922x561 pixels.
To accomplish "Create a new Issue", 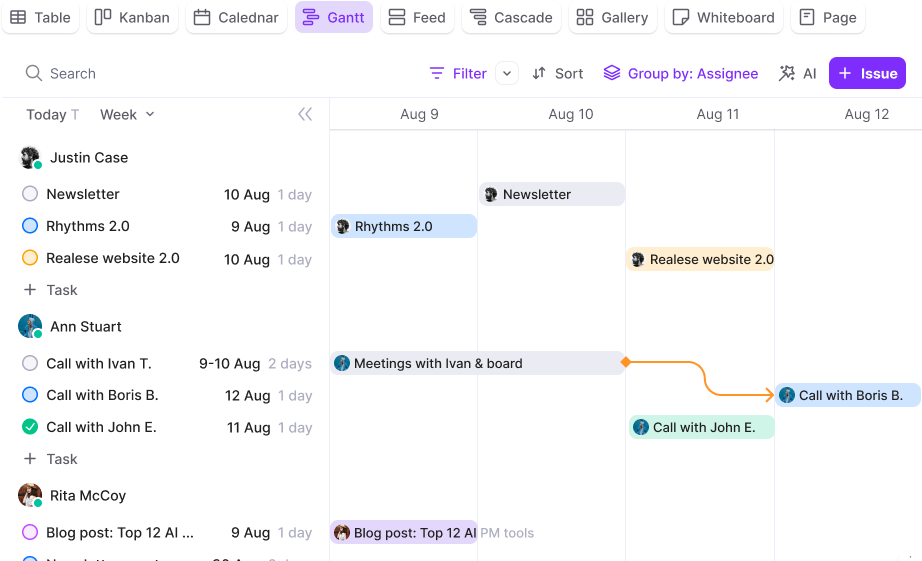I will pyautogui.click(x=867, y=73).
